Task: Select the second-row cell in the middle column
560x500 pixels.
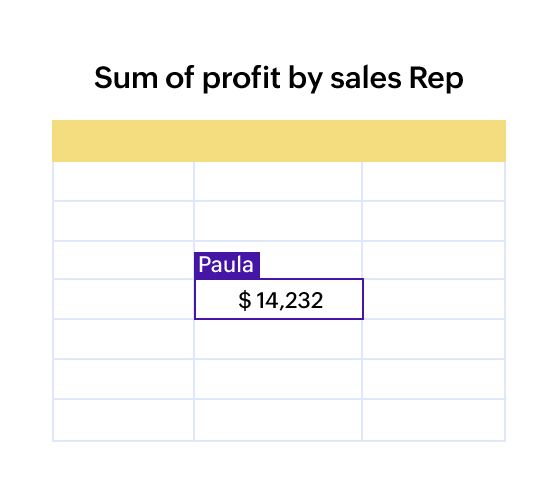Action: click(x=278, y=221)
